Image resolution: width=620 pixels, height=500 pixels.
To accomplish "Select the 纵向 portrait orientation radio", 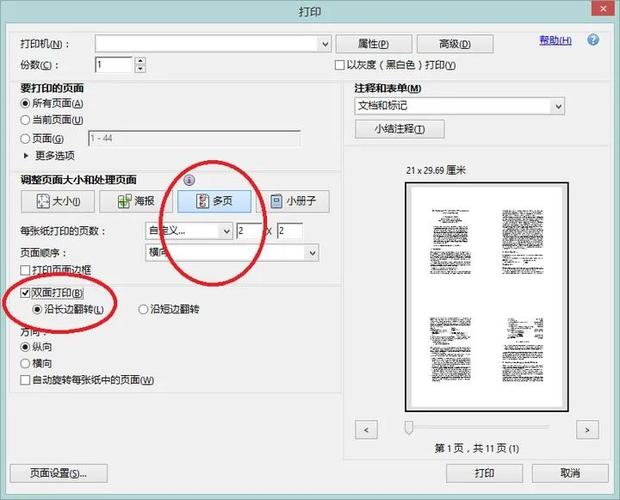I will 25,347.
